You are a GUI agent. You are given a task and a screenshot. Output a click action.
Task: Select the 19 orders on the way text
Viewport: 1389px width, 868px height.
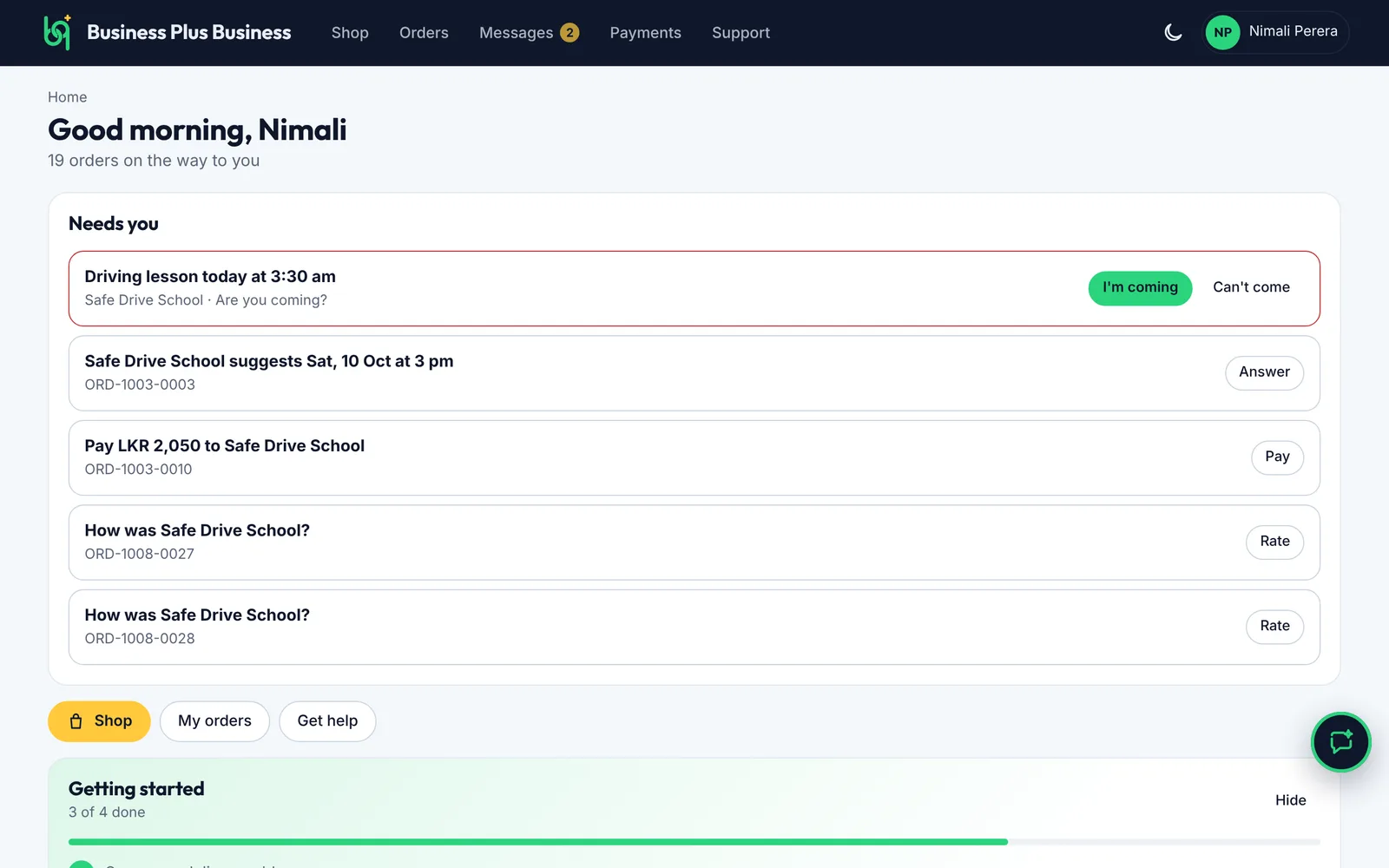154,161
